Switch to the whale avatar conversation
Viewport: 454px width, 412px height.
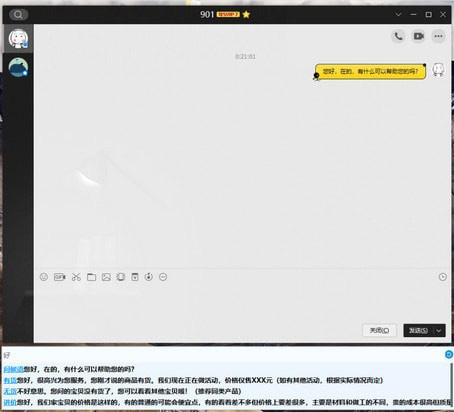tap(18, 67)
